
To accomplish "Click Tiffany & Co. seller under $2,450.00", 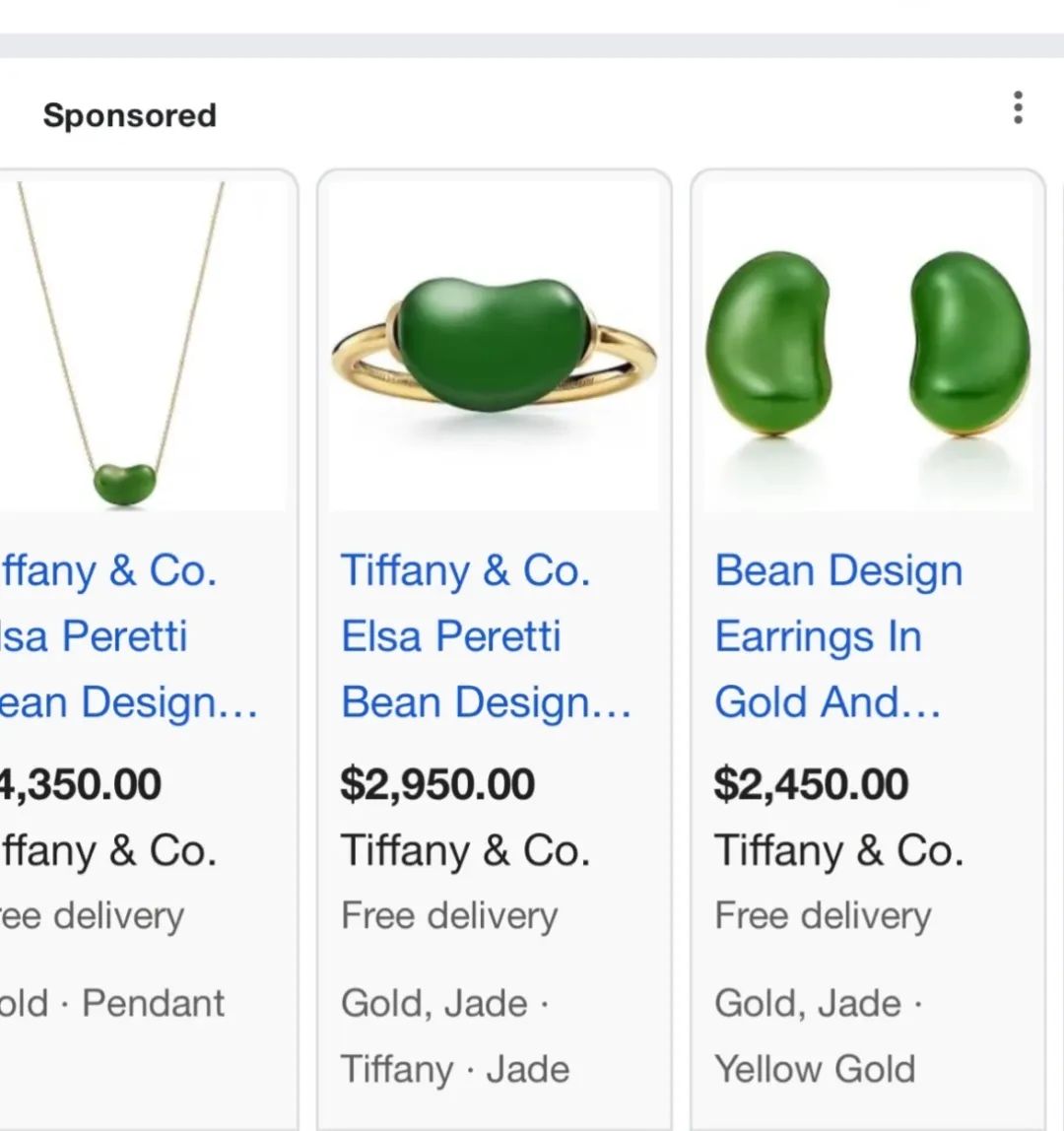I will tap(839, 850).
